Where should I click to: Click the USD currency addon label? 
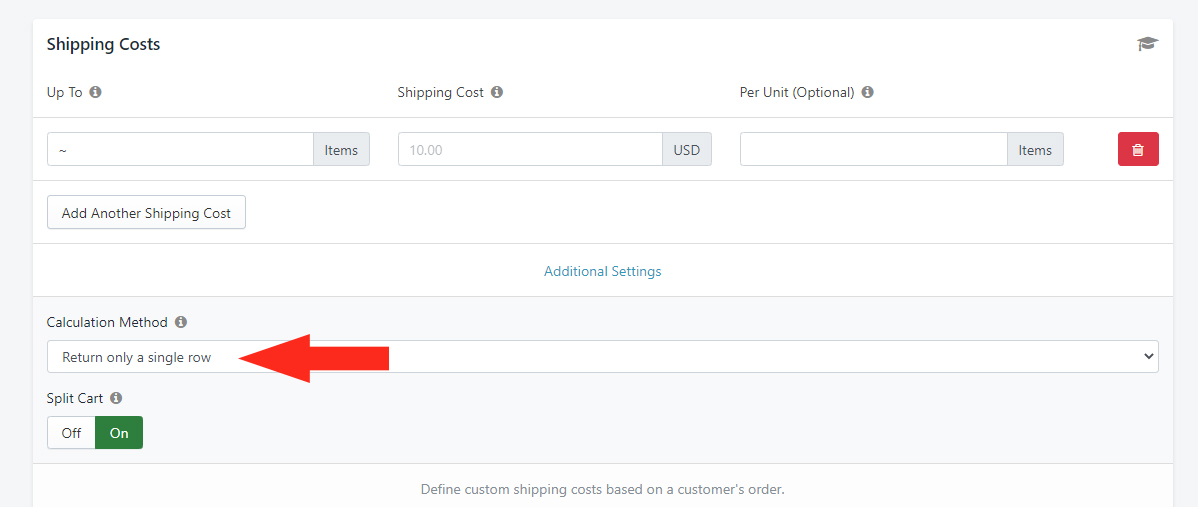point(687,150)
